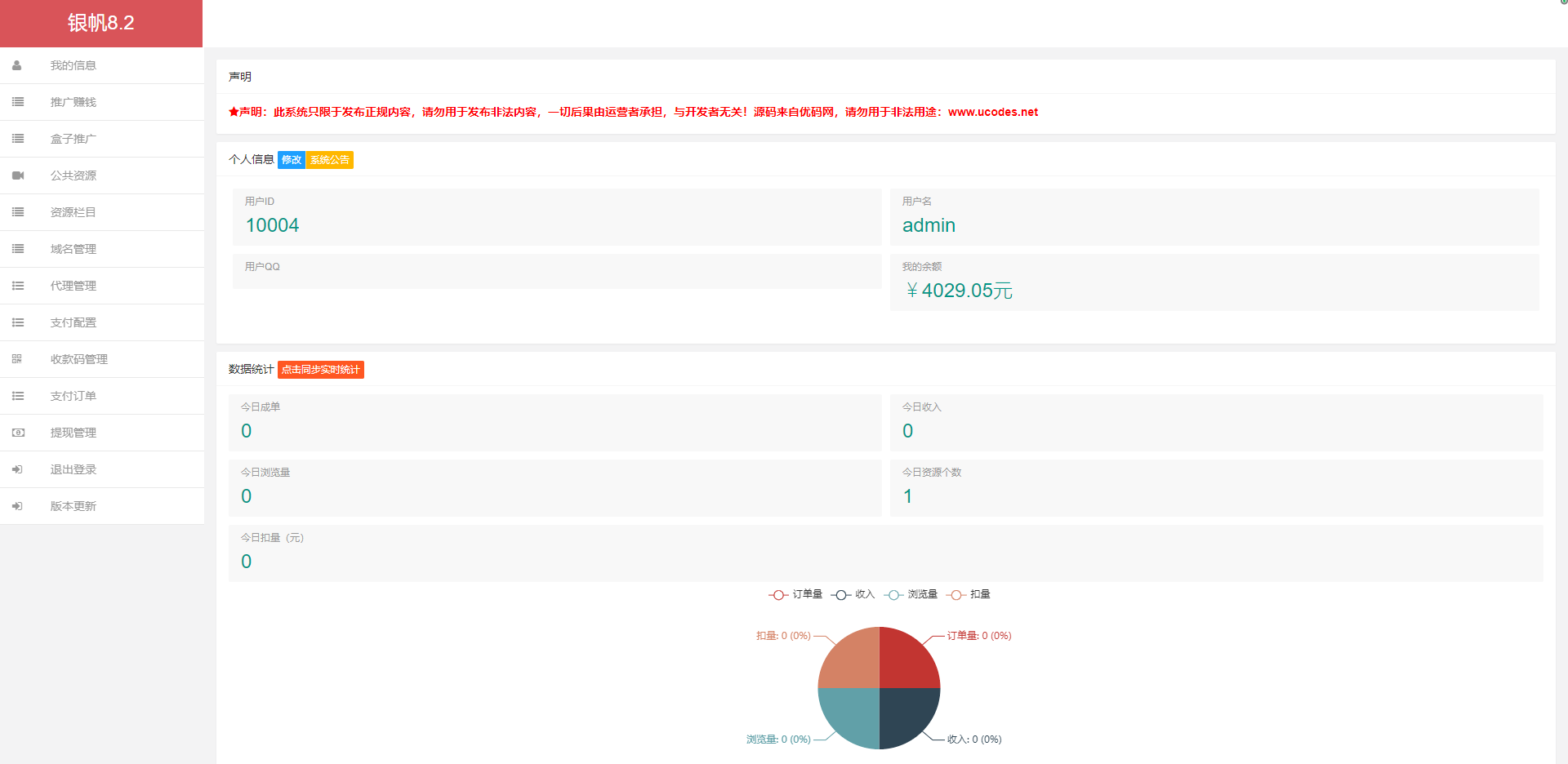The image size is (1568, 764).
Task: Click the red 订单量 pie slice
Action: [905, 661]
